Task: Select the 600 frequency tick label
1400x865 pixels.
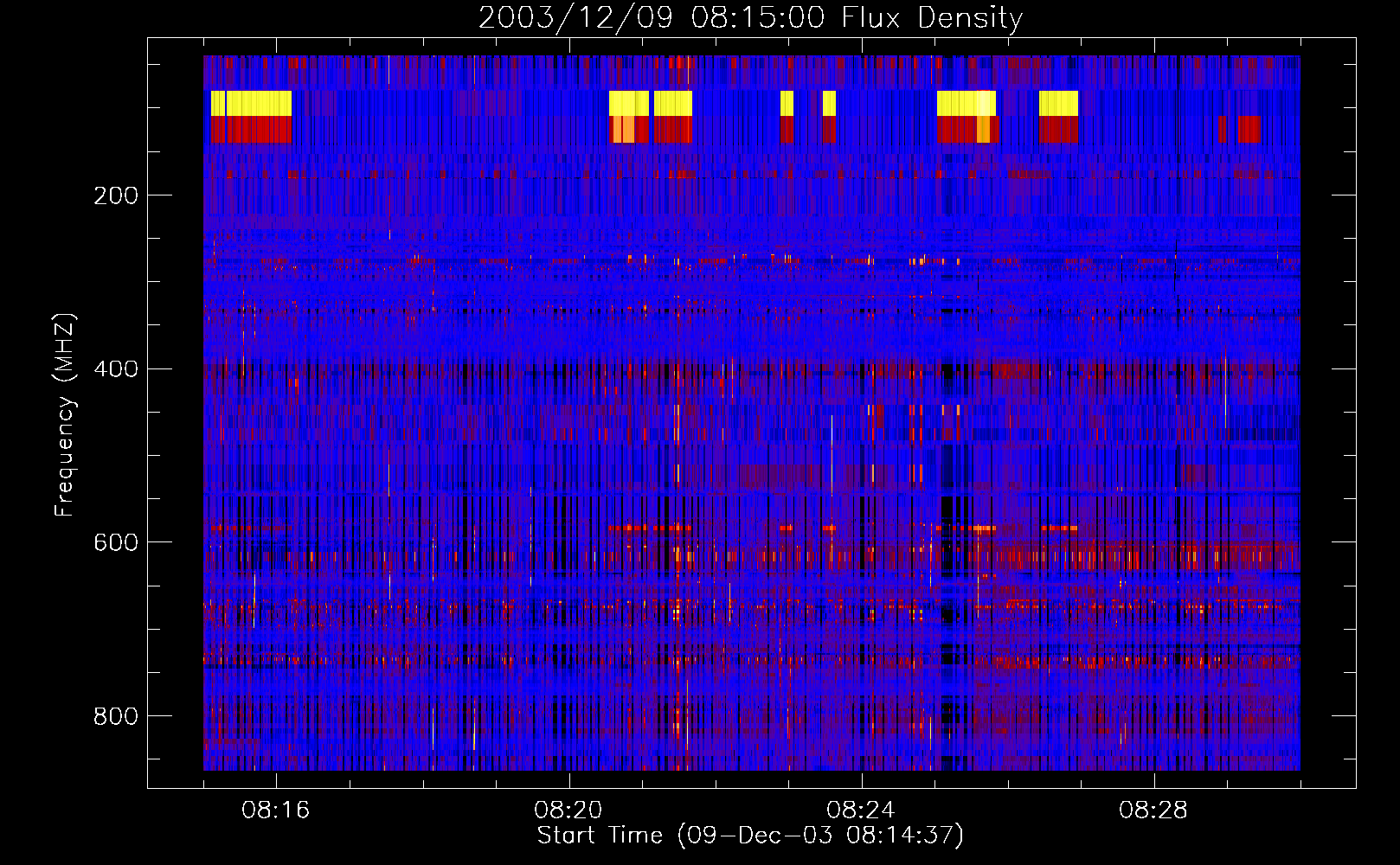Action: [x=116, y=542]
